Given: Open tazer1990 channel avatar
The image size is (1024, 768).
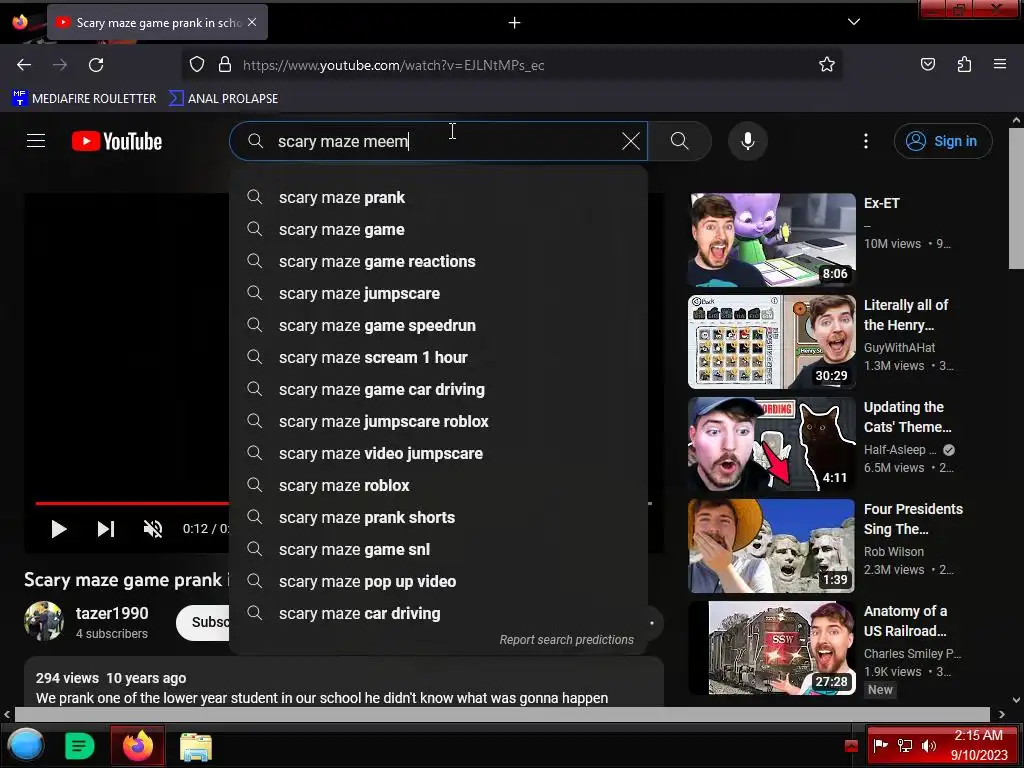Looking at the screenshot, I should (x=44, y=621).
